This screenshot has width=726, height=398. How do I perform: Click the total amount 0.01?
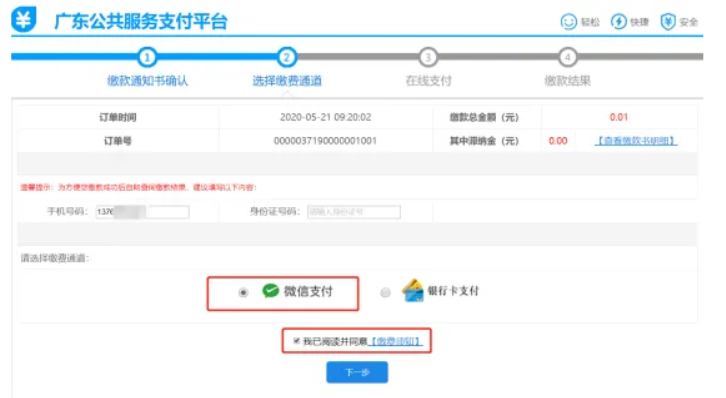coord(619,117)
